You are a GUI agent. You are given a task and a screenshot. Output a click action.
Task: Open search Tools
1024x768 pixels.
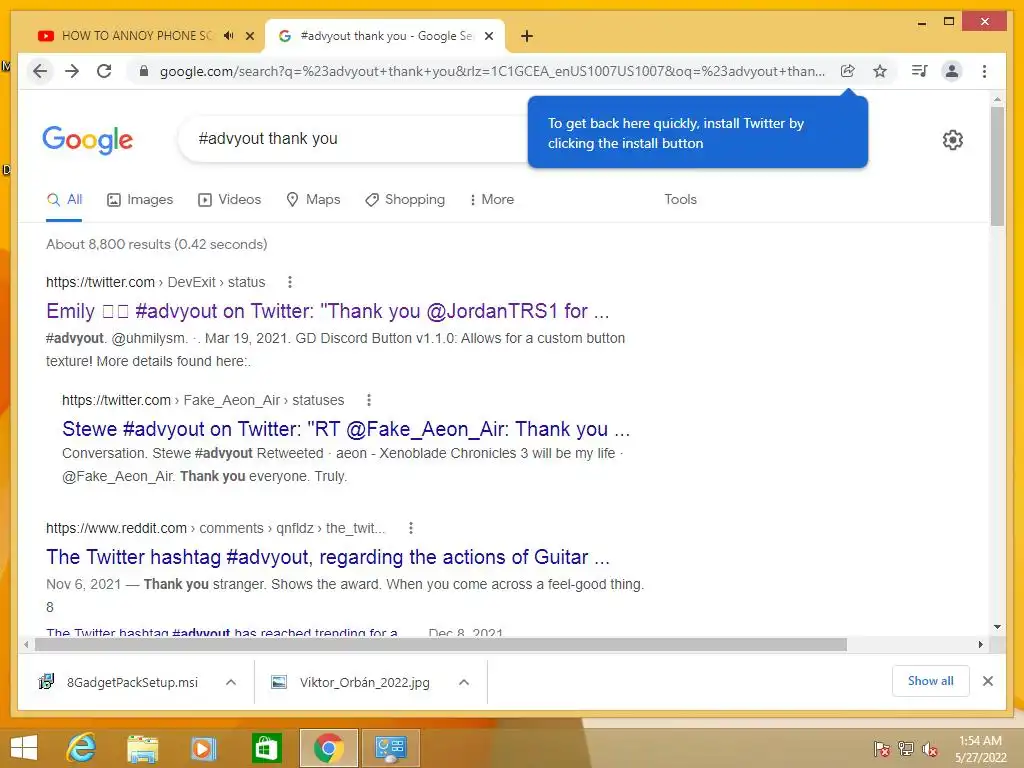(x=680, y=200)
